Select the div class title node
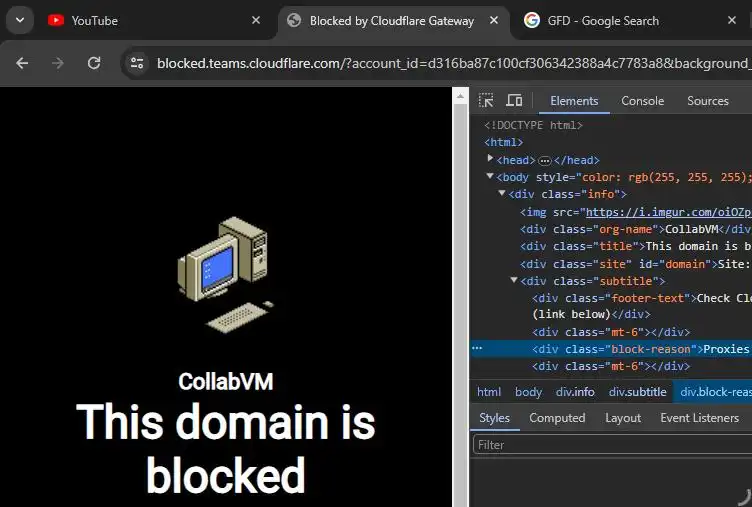The height and width of the screenshot is (507, 752). coord(636,246)
